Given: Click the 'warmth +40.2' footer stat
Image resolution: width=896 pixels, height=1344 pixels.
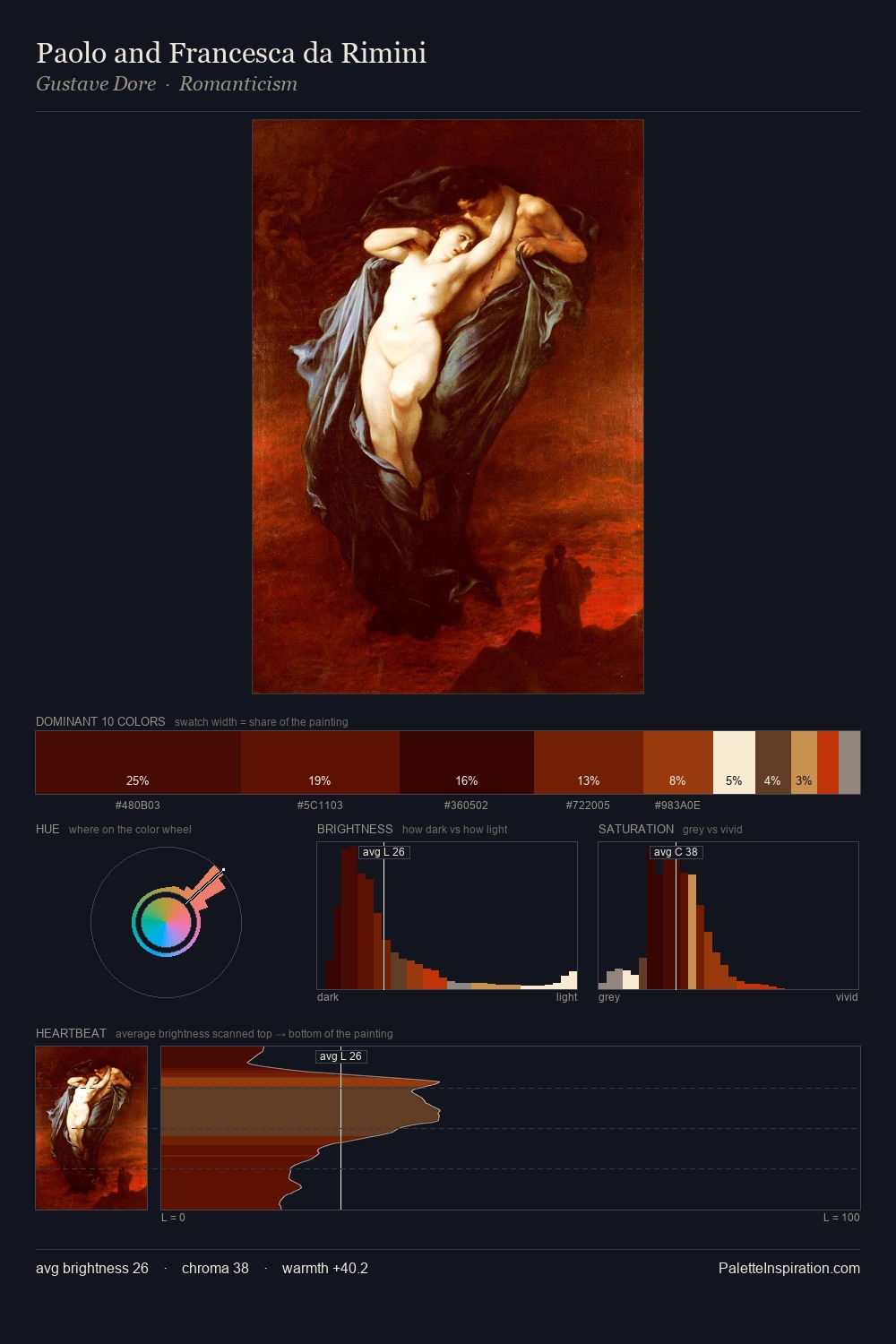Looking at the screenshot, I should [x=325, y=1268].
